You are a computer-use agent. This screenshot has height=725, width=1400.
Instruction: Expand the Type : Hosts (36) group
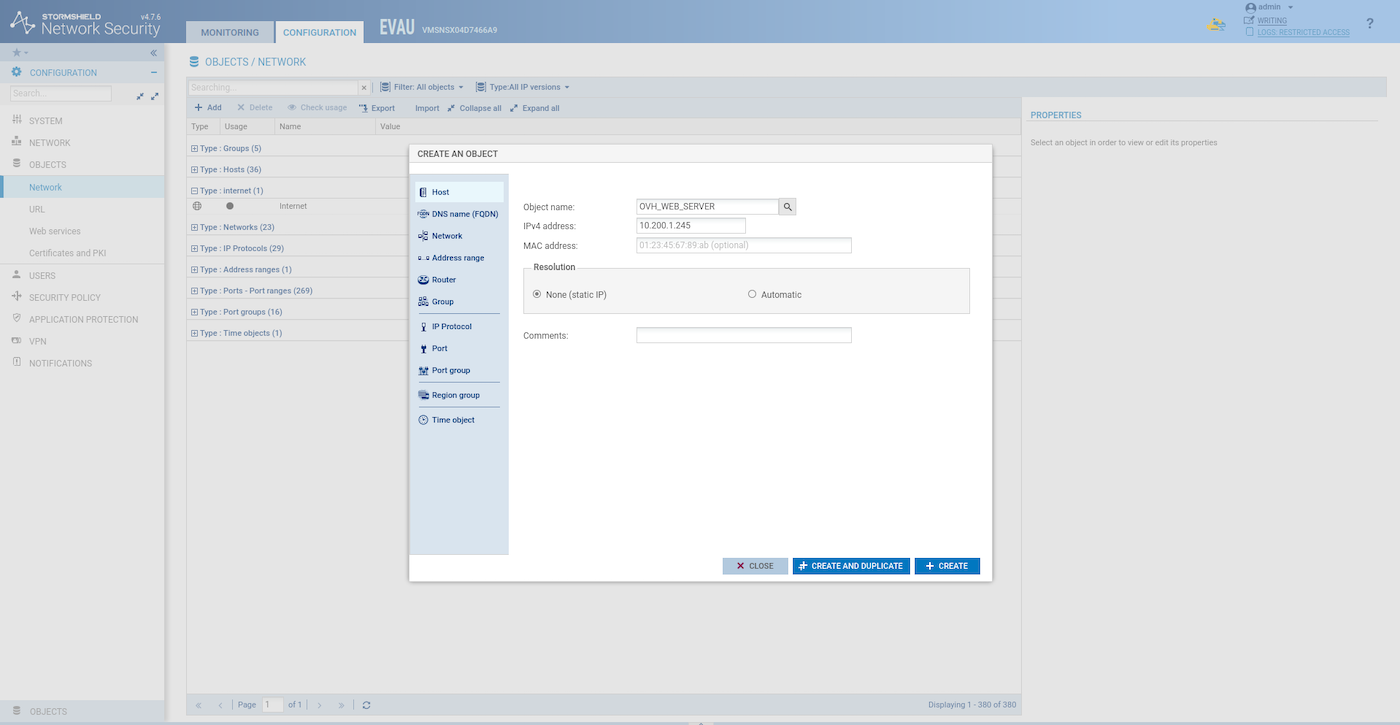[195, 170]
